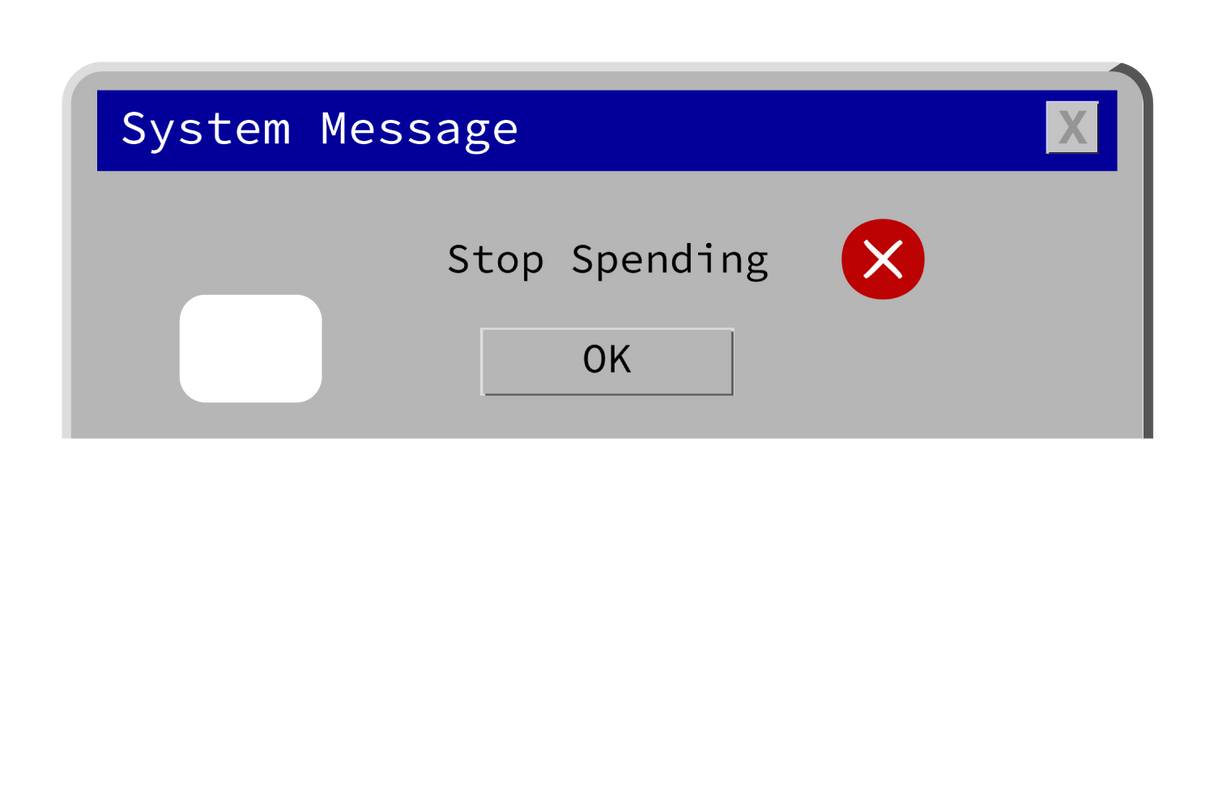Select the blank white box beside the OK button
Image resolution: width=1214 pixels, height=809 pixels.
click(x=251, y=349)
